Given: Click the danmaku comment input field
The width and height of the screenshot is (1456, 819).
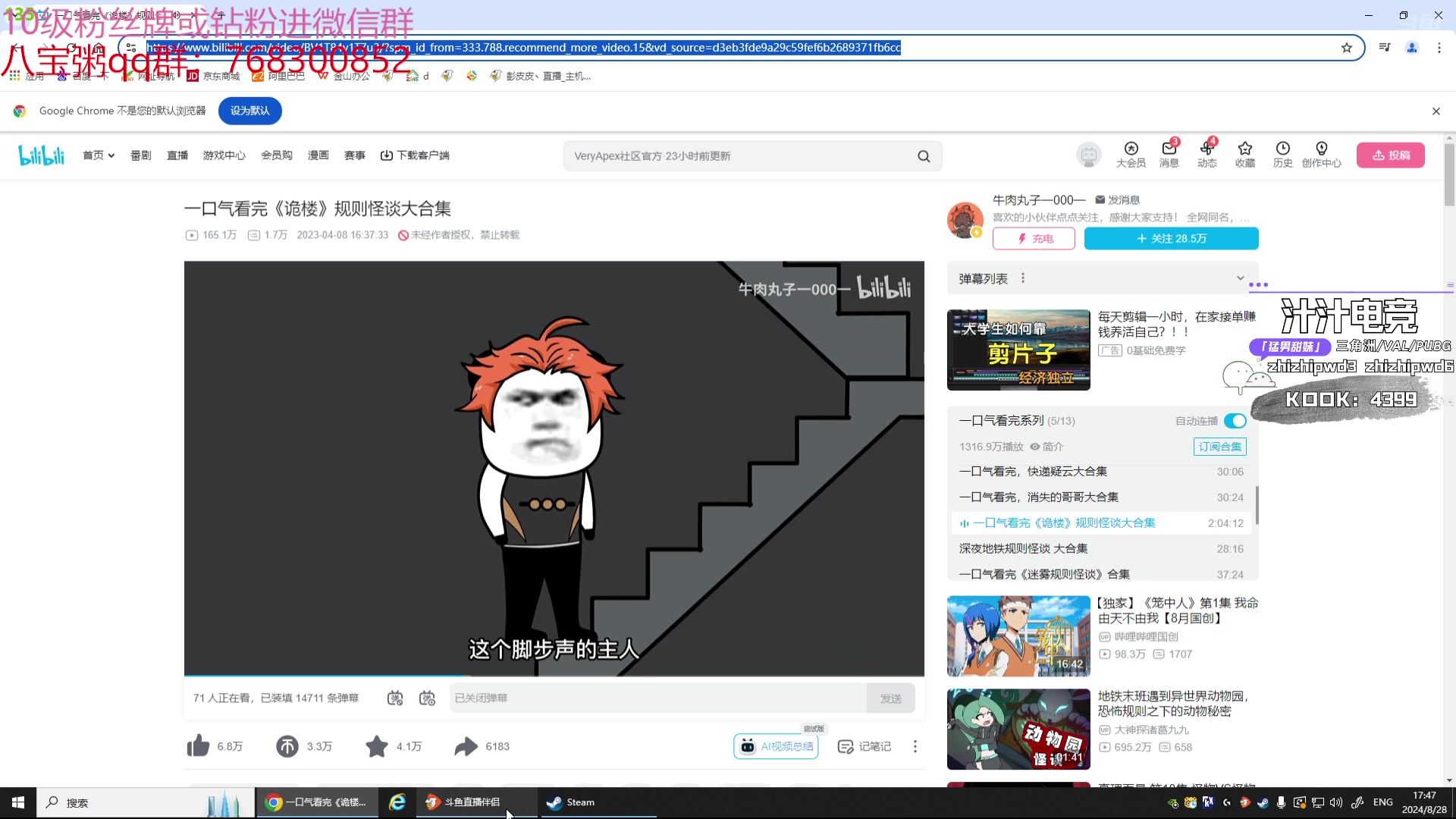Looking at the screenshot, I should [x=652, y=698].
